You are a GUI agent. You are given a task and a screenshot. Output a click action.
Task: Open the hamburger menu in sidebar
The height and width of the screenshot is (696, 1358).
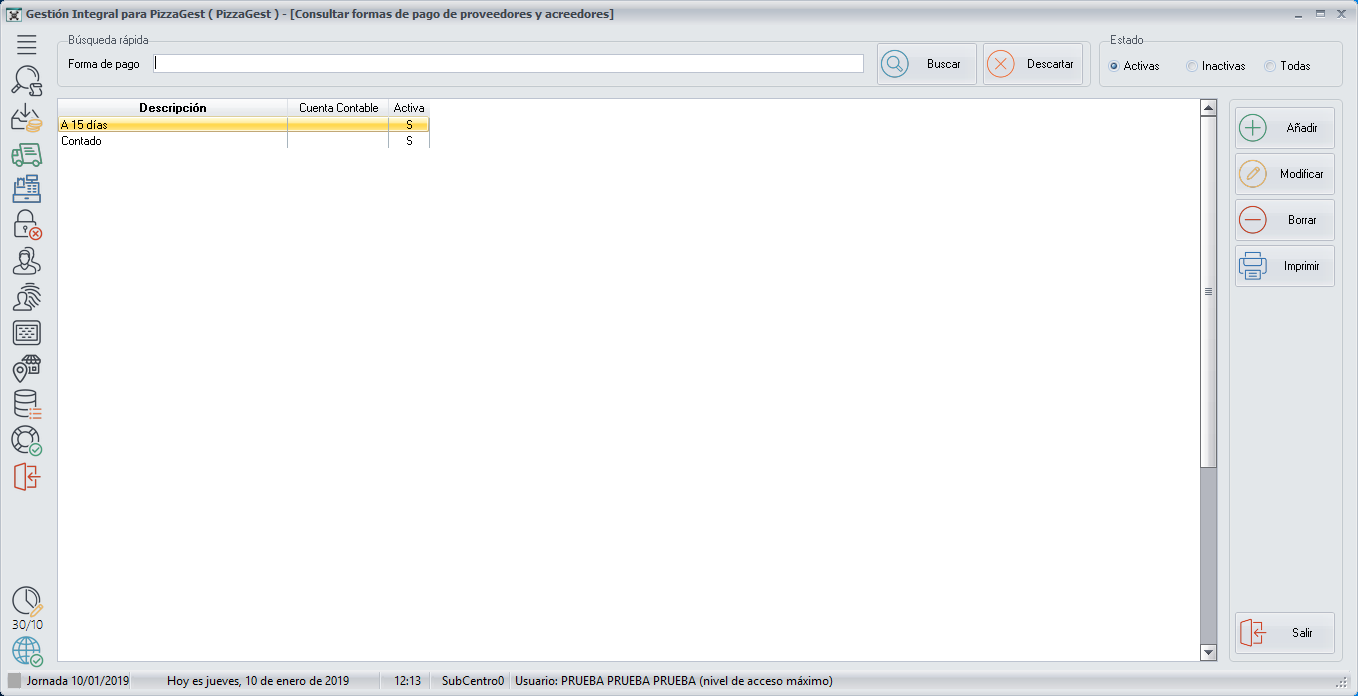pos(27,44)
